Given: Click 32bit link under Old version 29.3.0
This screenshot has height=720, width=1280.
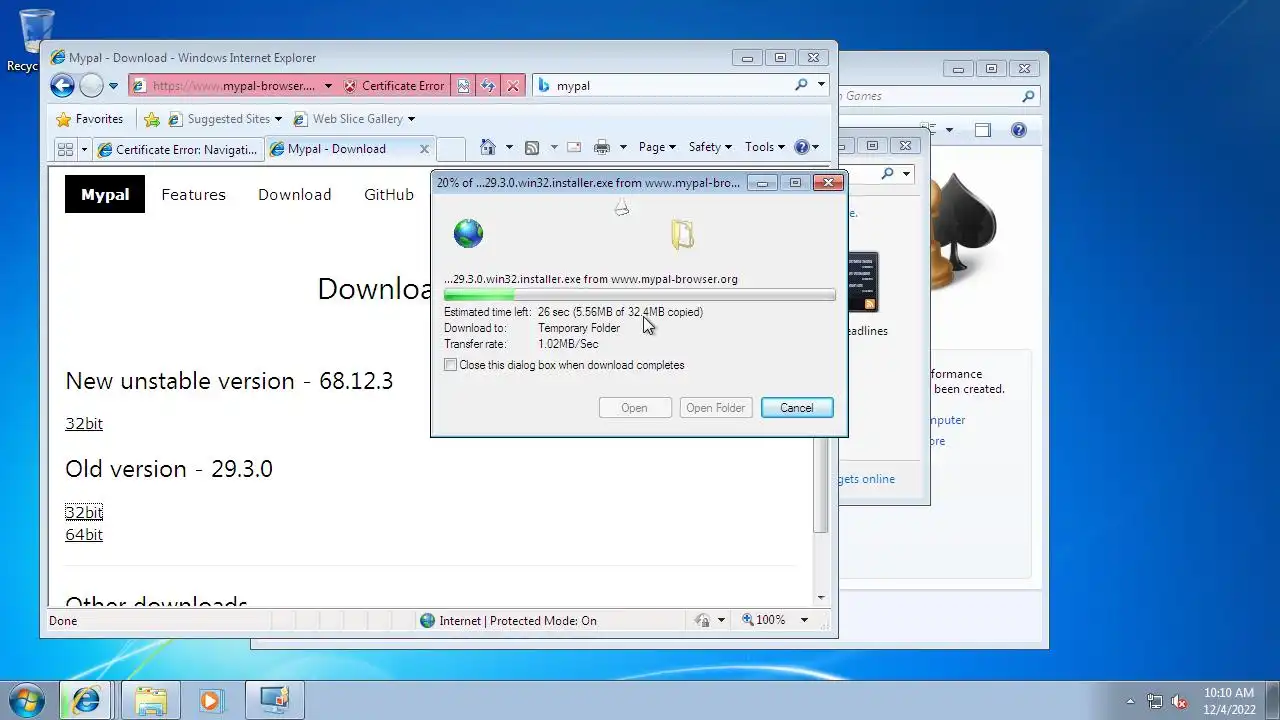Looking at the screenshot, I should click(x=84, y=512).
